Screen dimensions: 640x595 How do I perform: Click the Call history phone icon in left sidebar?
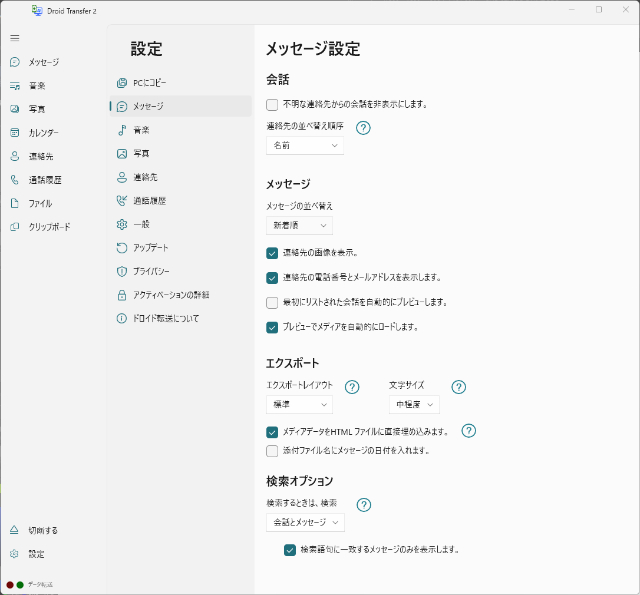click(x=15, y=180)
